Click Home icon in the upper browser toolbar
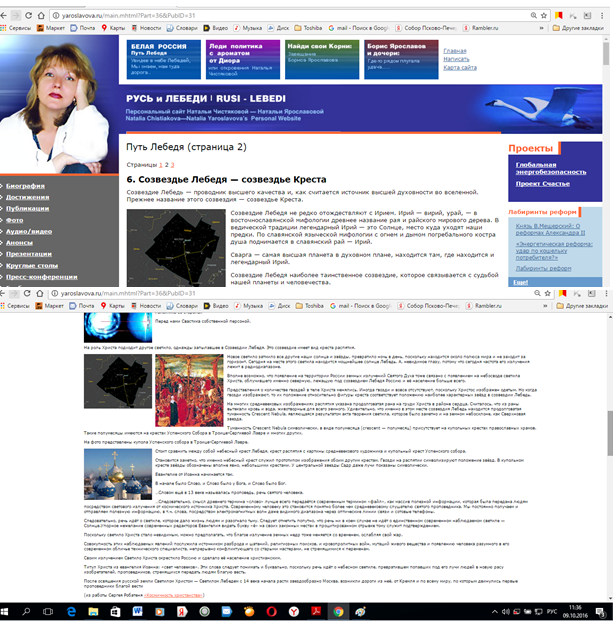 pyautogui.click(x=41, y=15)
